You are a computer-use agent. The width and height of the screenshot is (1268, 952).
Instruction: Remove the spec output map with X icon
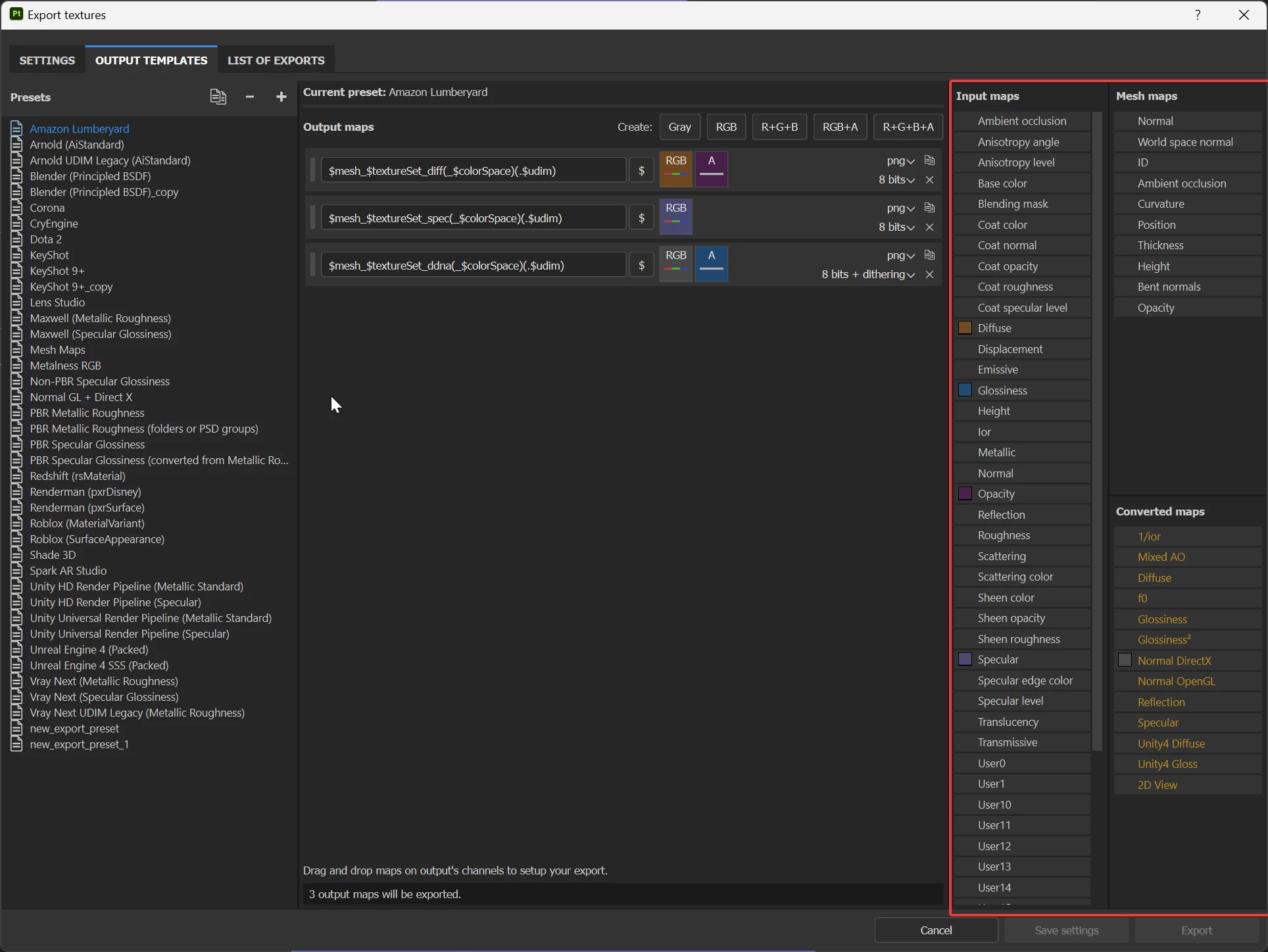pyautogui.click(x=929, y=227)
